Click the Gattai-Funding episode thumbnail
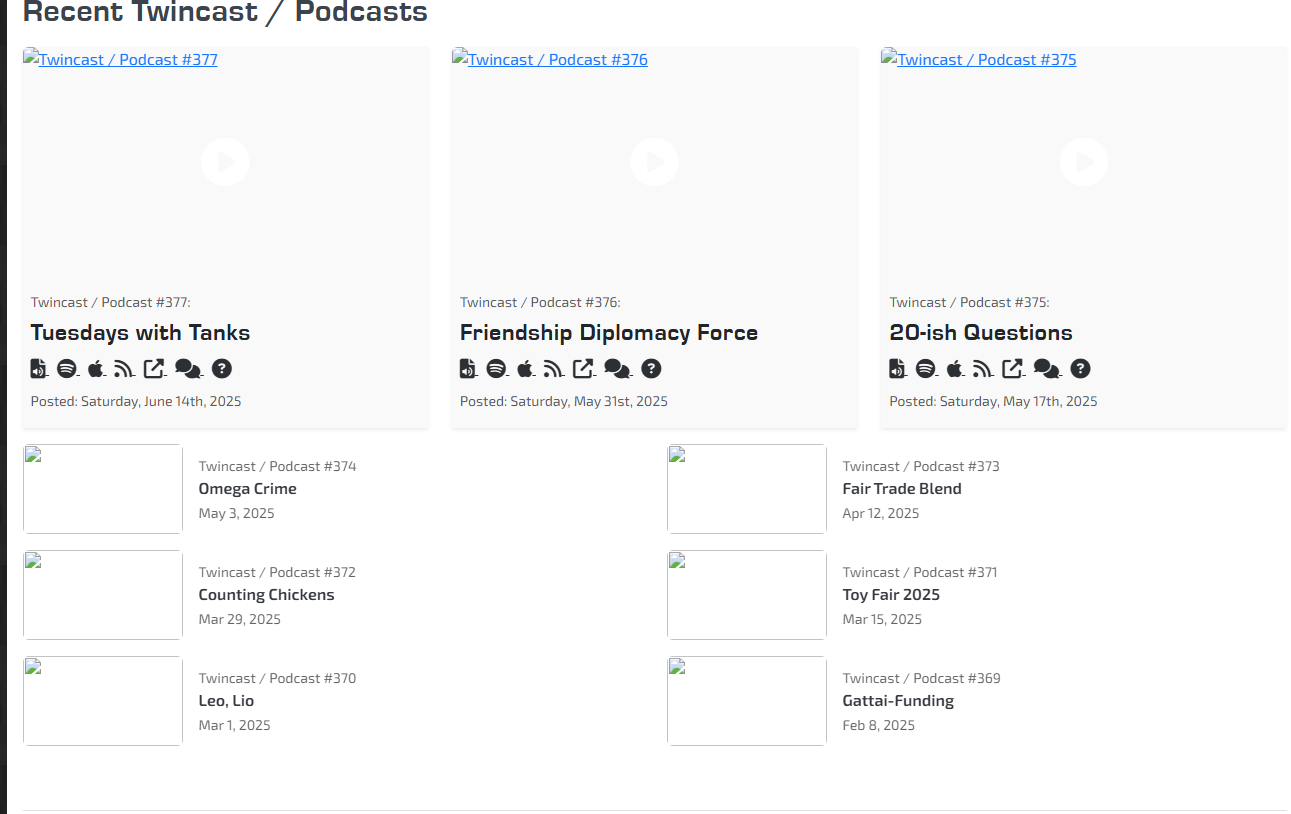 pyautogui.click(x=747, y=701)
